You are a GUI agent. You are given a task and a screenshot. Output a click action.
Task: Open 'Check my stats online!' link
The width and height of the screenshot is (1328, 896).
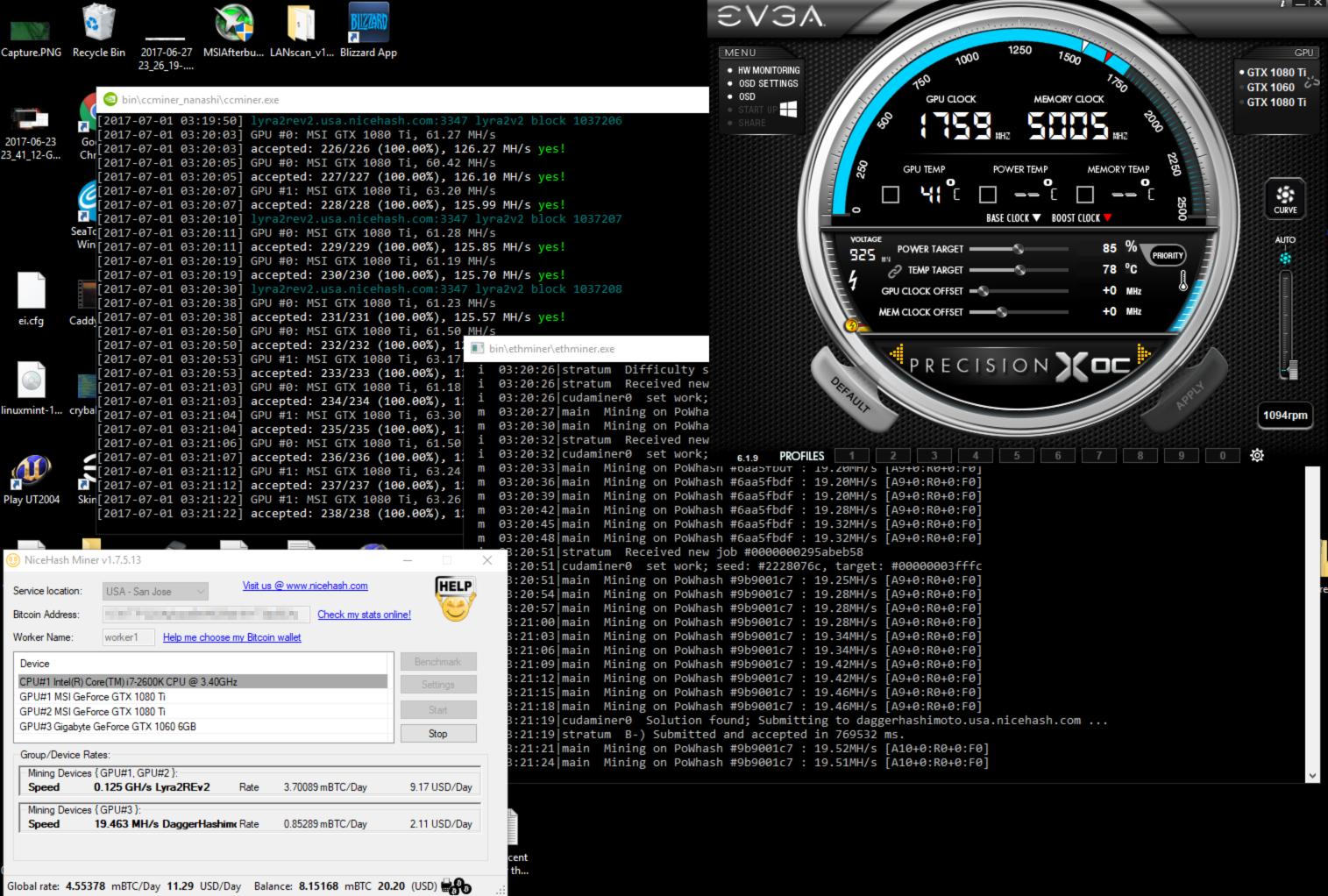click(364, 615)
